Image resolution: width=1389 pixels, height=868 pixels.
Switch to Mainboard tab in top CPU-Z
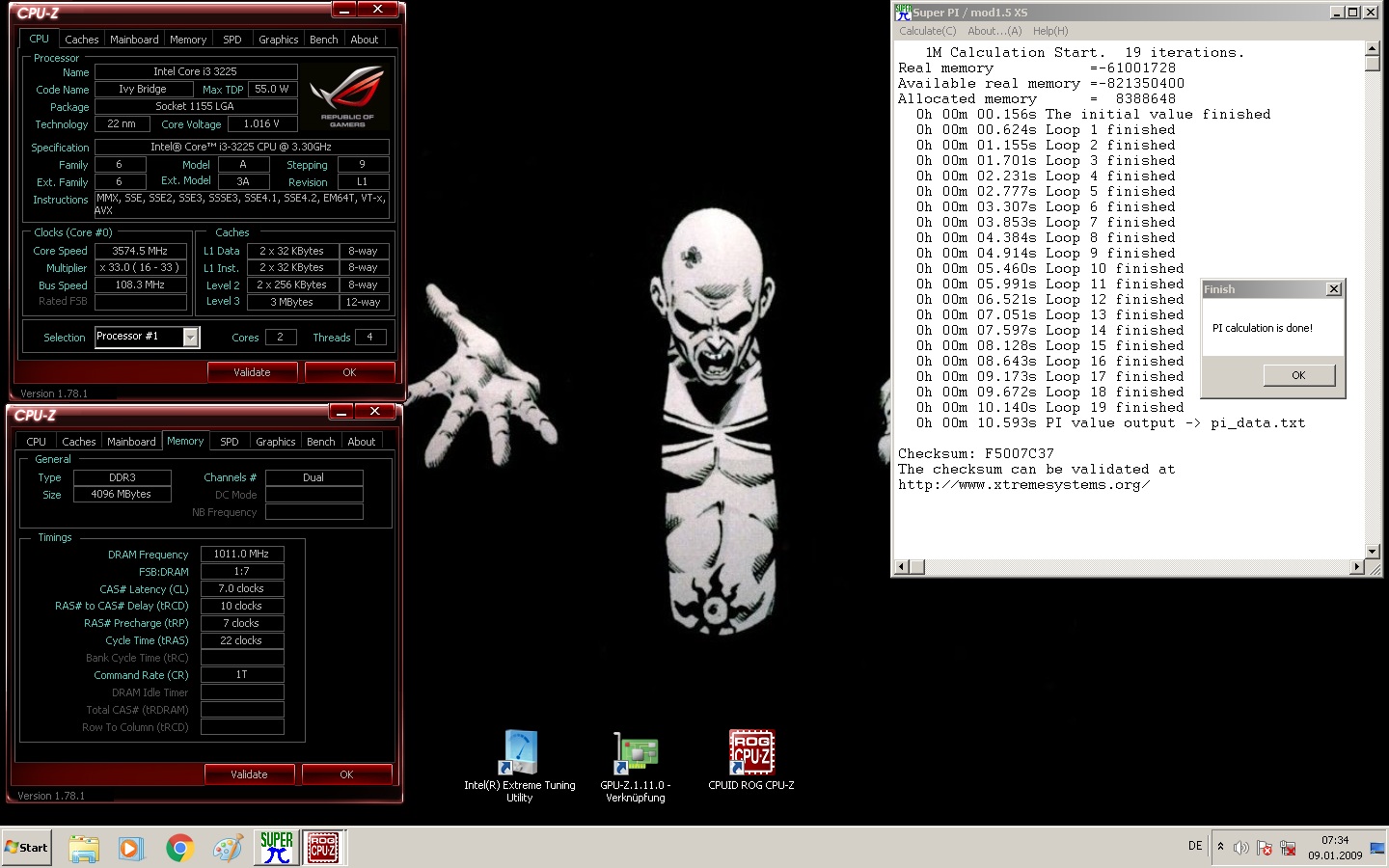(x=134, y=40)
